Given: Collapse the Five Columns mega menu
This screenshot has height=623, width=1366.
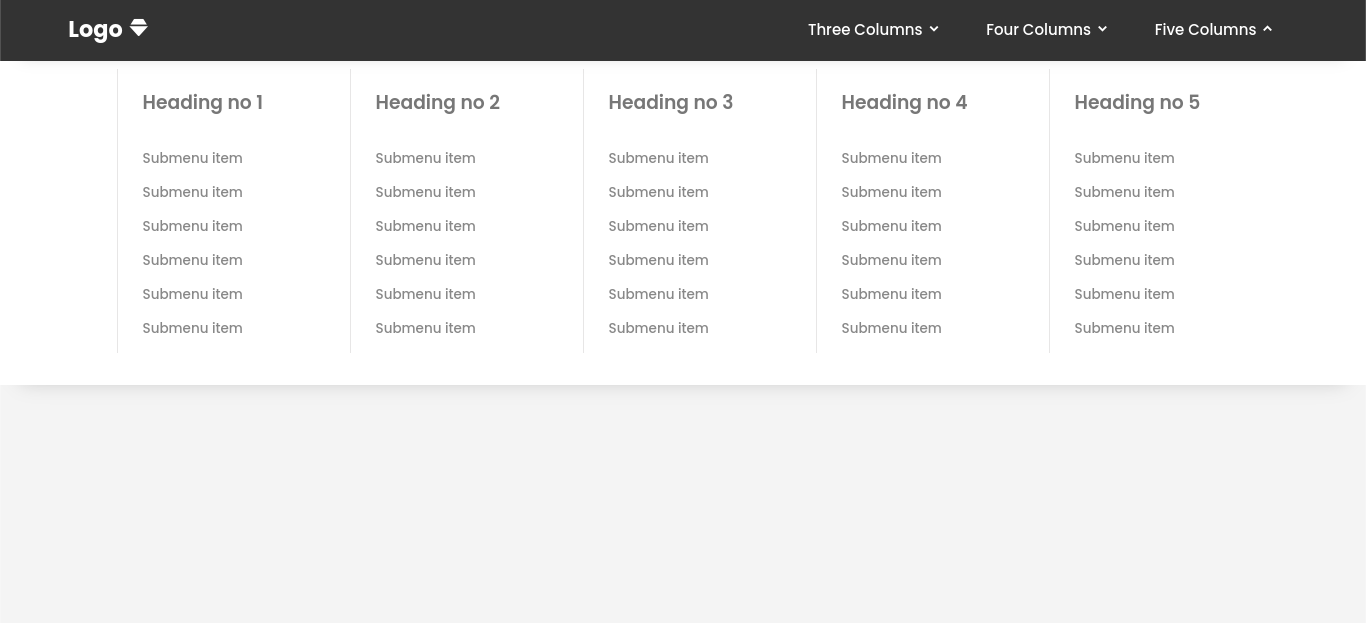Looking at the screenshot, I should 1205,29.
